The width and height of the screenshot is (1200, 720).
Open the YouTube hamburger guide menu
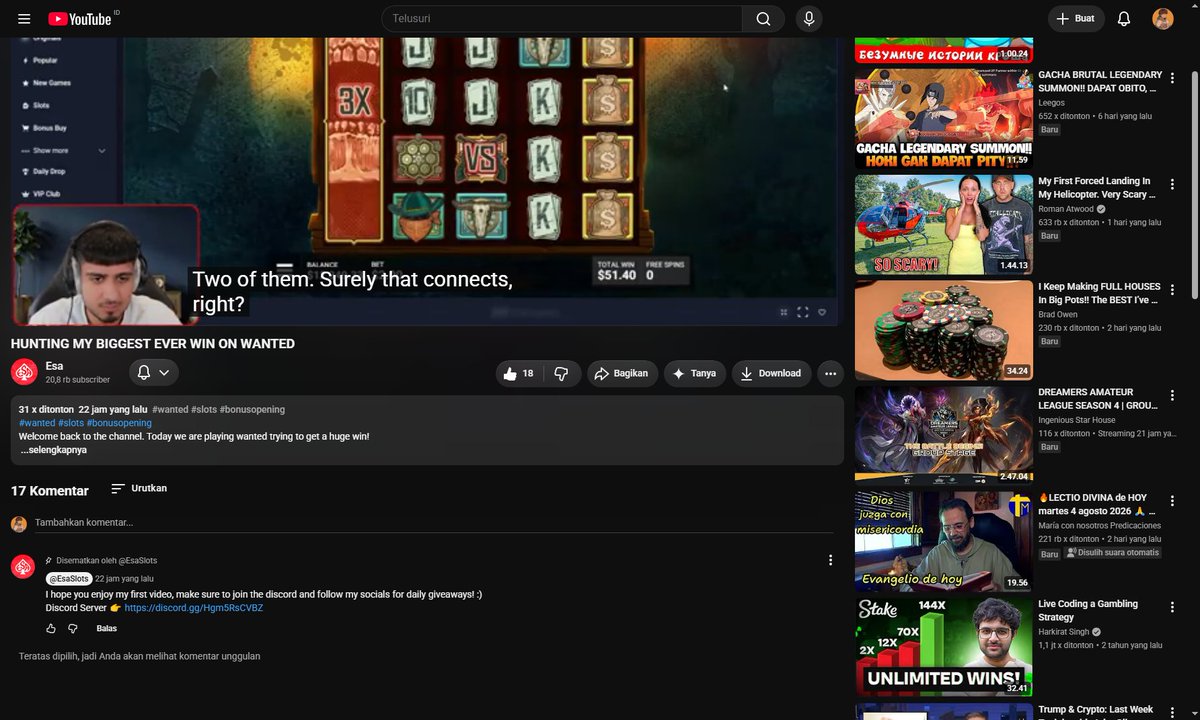[x=24, y=19]
